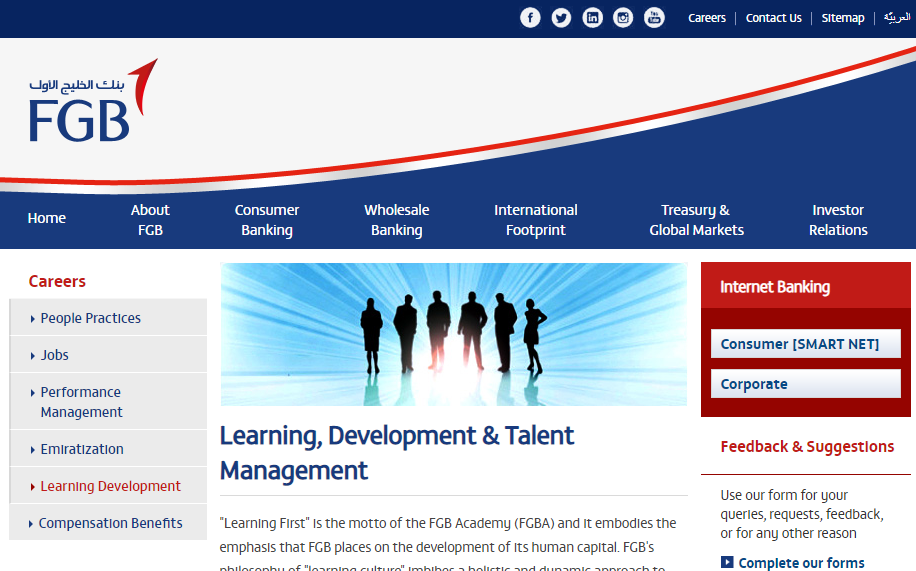
Task: Open the Wholesale Banking menu
Action: pyautogui.click(x=397, y=220)
